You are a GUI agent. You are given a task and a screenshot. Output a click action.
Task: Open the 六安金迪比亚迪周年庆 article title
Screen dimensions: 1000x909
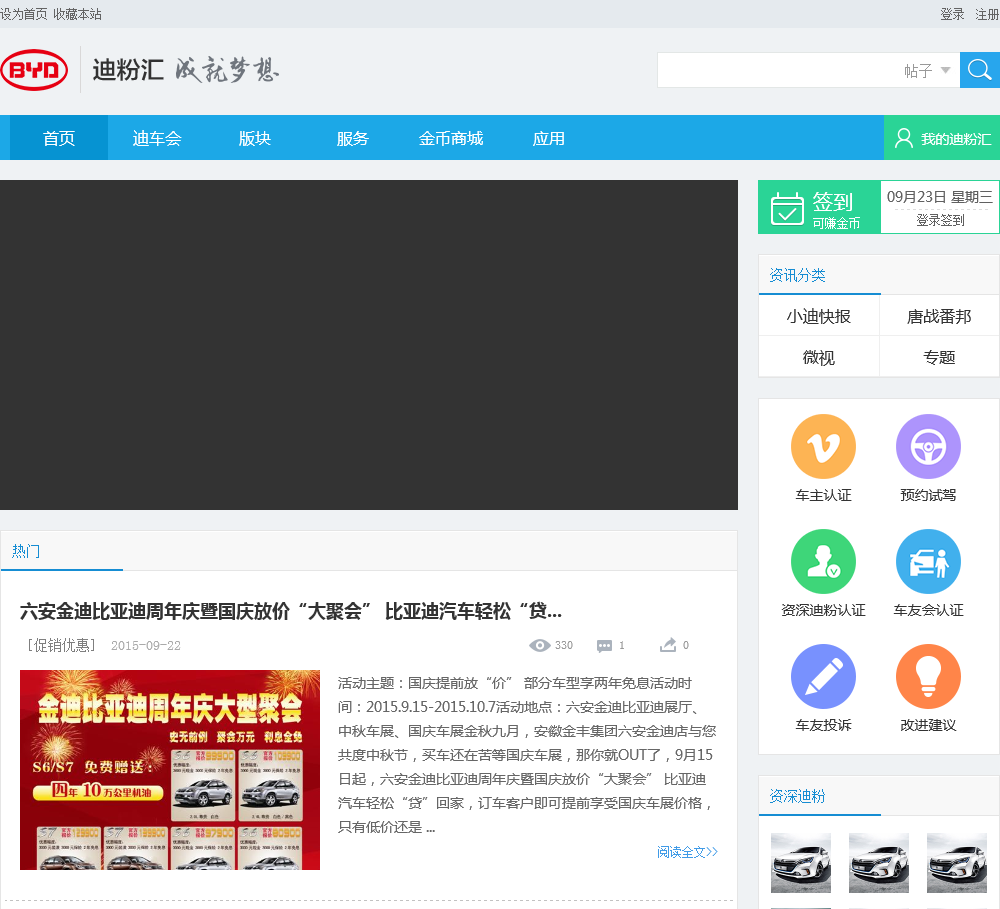[x=291, y=611]
